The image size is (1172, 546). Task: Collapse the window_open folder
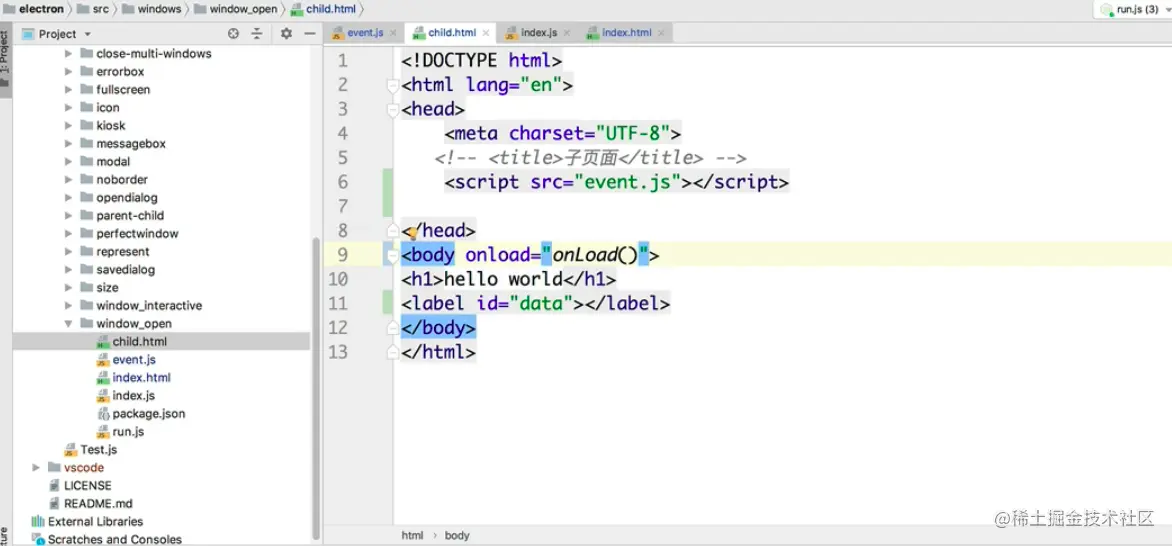click(68, 324)
